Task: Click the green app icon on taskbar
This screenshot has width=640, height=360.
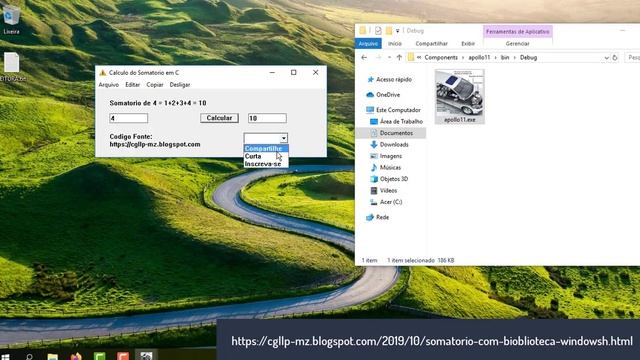Action: pyautogui.click(x=100, y=356)
